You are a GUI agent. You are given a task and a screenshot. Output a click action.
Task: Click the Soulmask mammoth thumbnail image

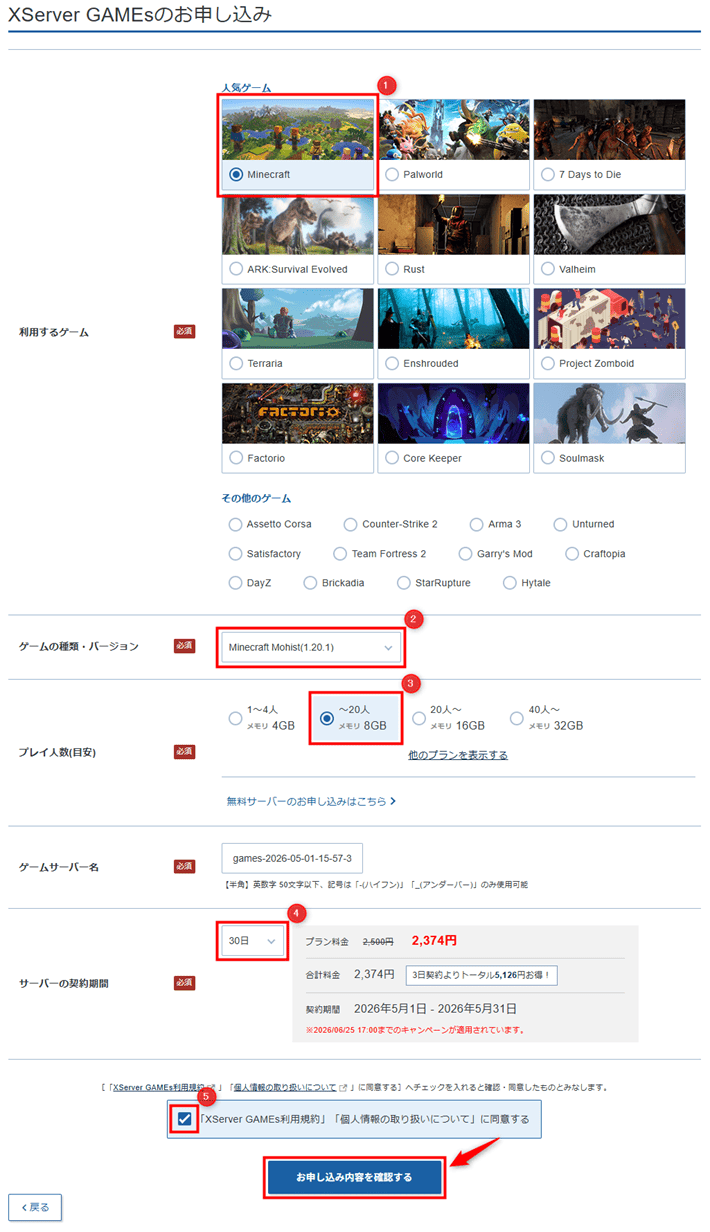click(609, 413)
